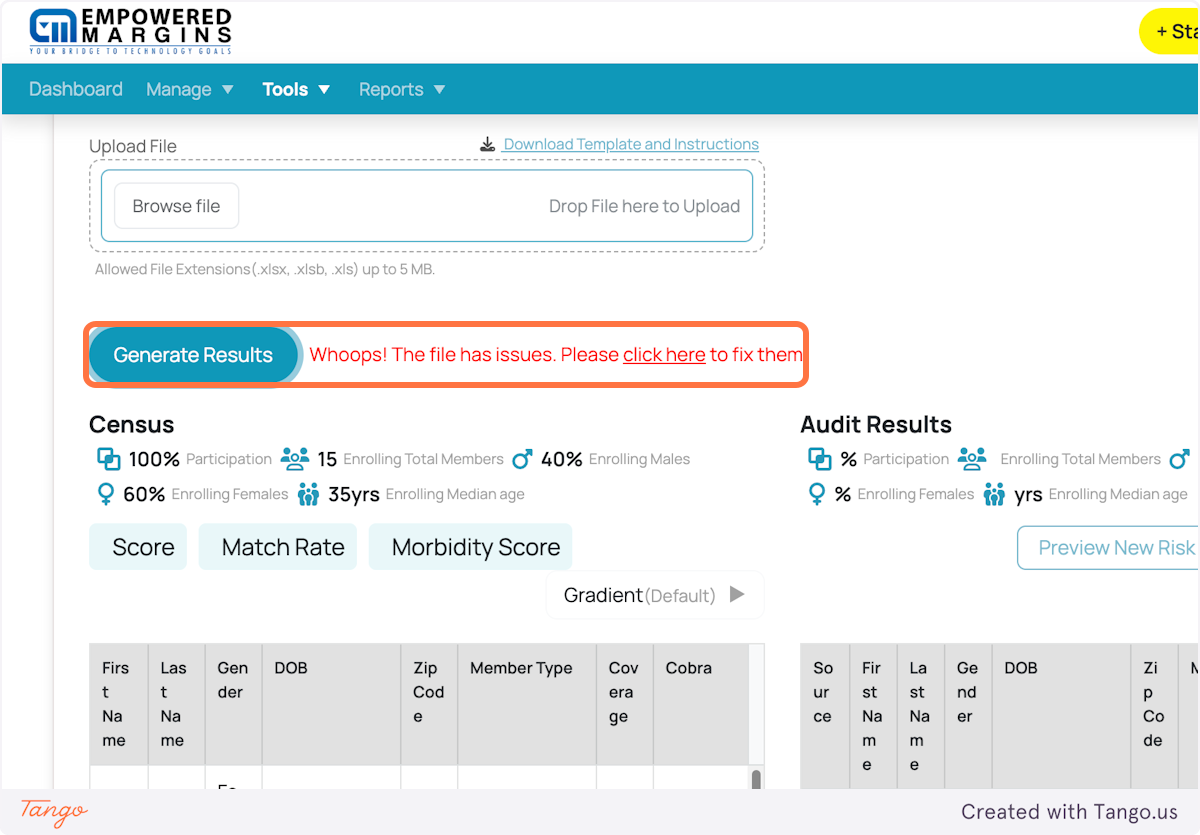Click Browse file to upload a spreadsheet
1200x835 pixels.
[176, 205]
